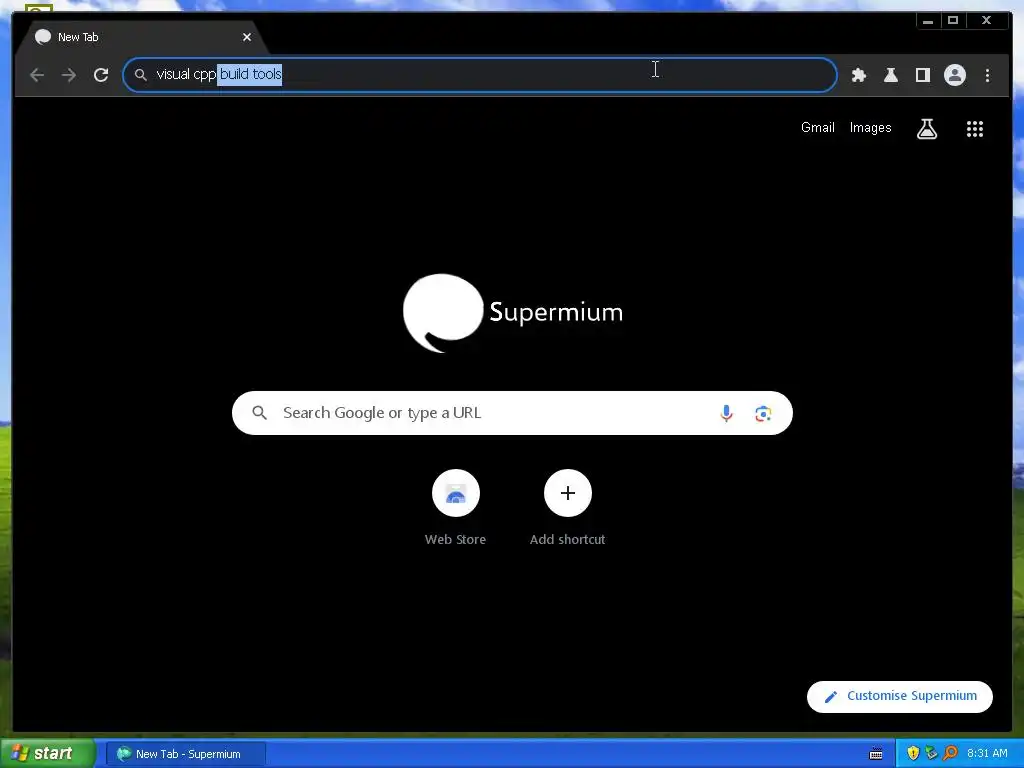Open the Images link
1024x768 pixels.
tap(871, 127)
